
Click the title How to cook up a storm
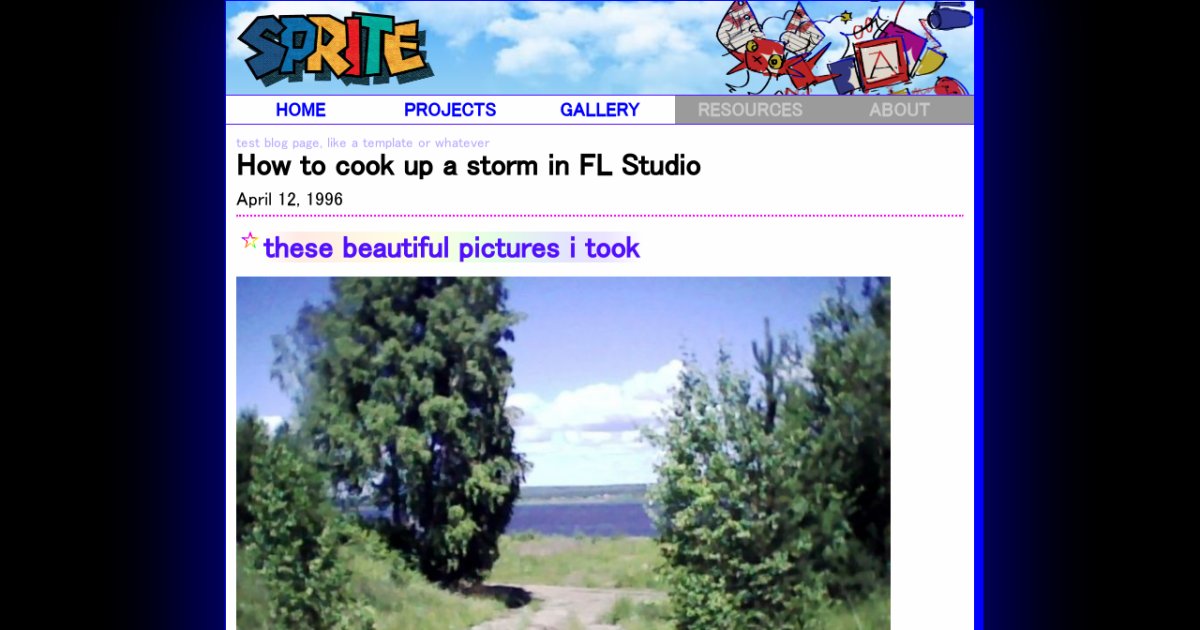point(468,166)
